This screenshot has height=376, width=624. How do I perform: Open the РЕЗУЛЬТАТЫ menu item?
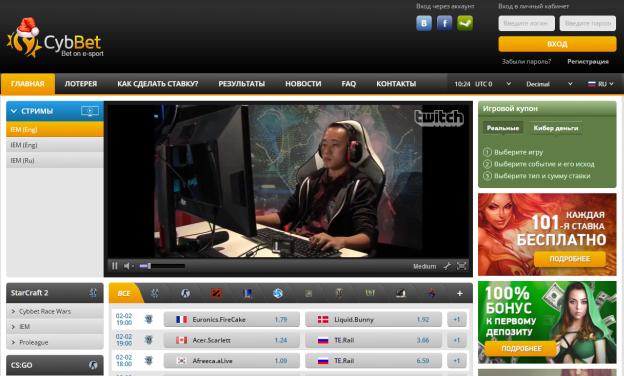[x=242, y=84]
